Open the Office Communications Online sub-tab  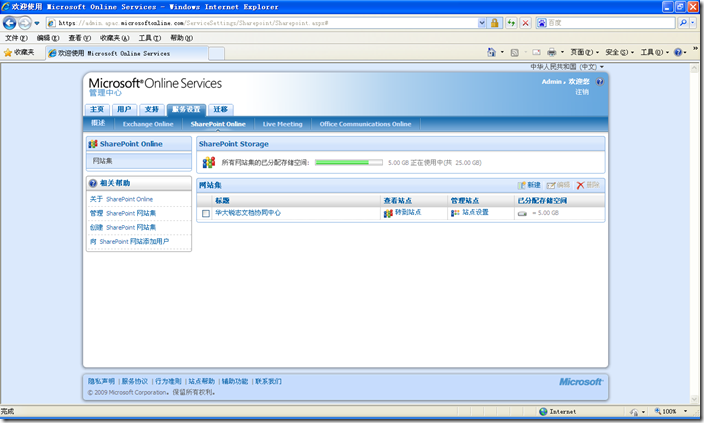click(365, 124)
